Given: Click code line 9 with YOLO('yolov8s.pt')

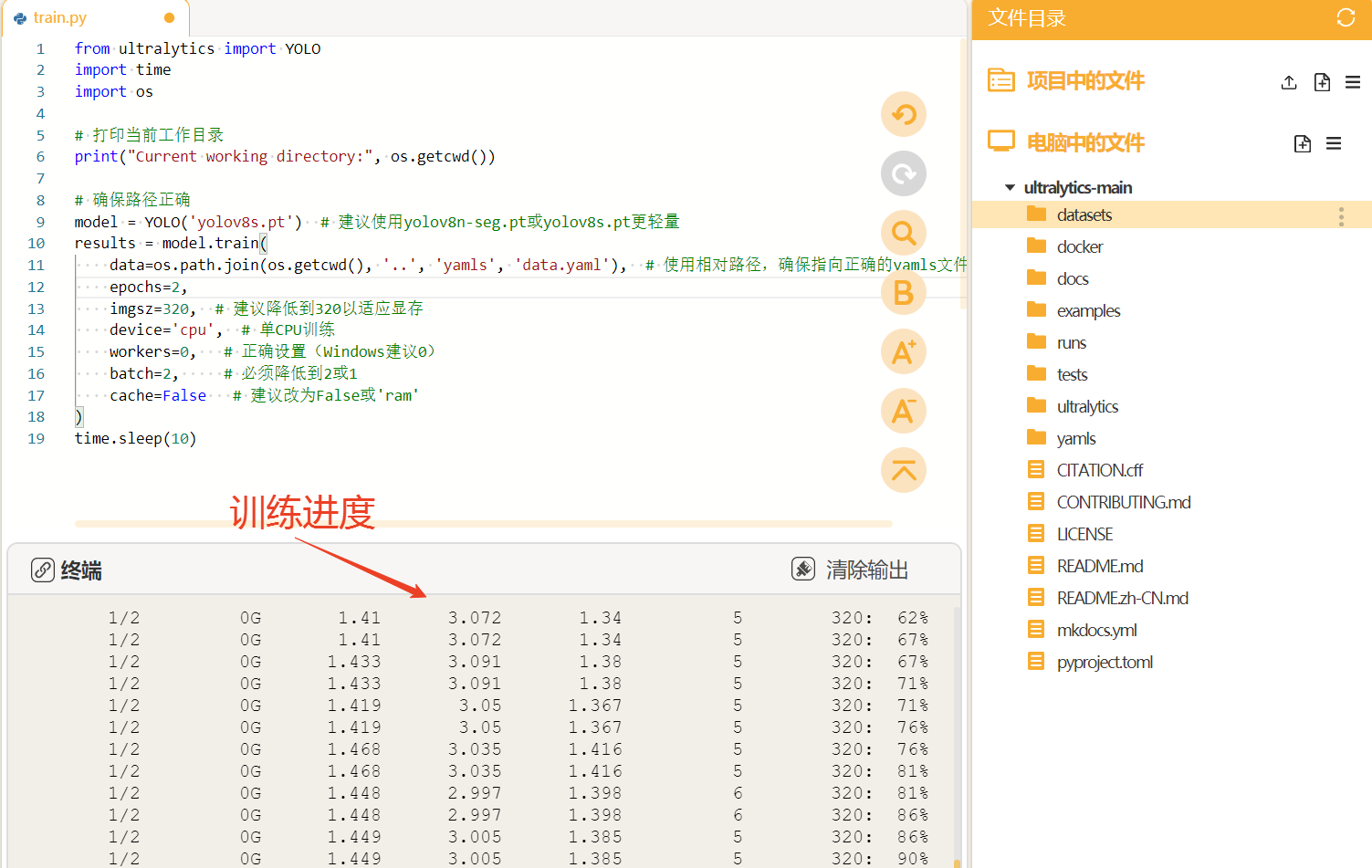Looking at the screenshot, I should [377, 222].
